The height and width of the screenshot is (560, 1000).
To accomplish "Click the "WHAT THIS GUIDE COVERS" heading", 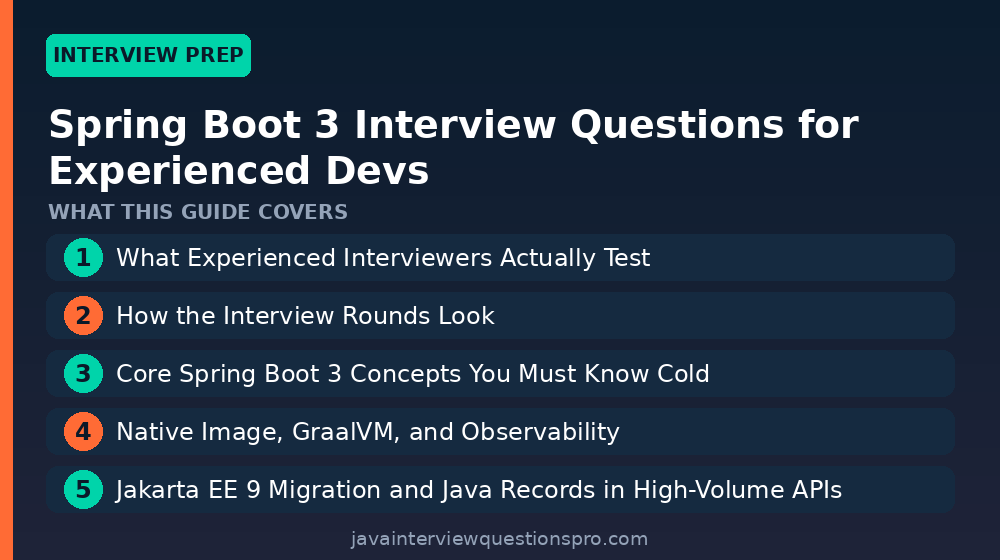I will [x=198, y=212].
